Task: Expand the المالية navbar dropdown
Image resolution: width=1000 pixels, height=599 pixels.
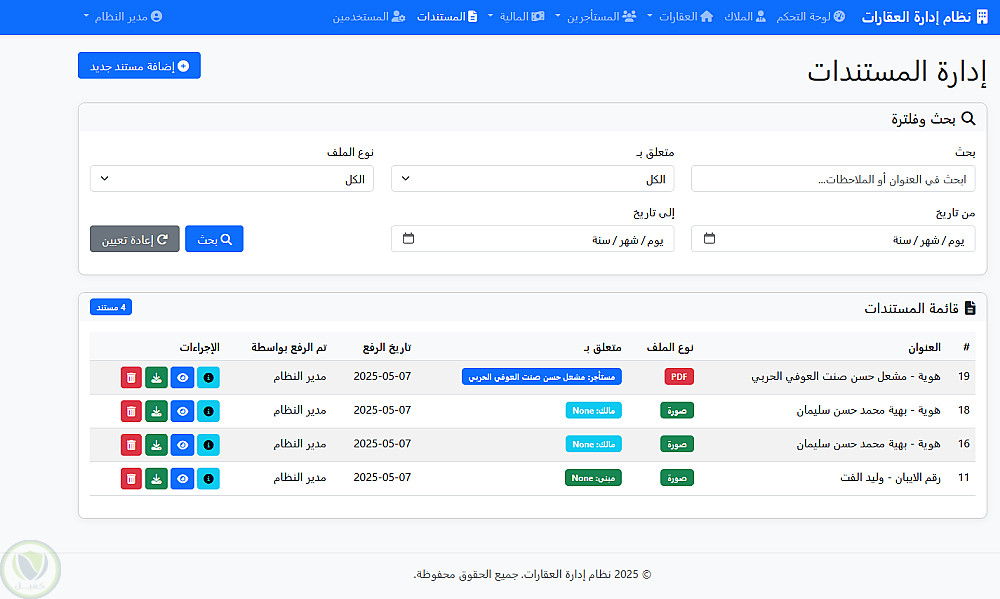Action: click(516, 17)
